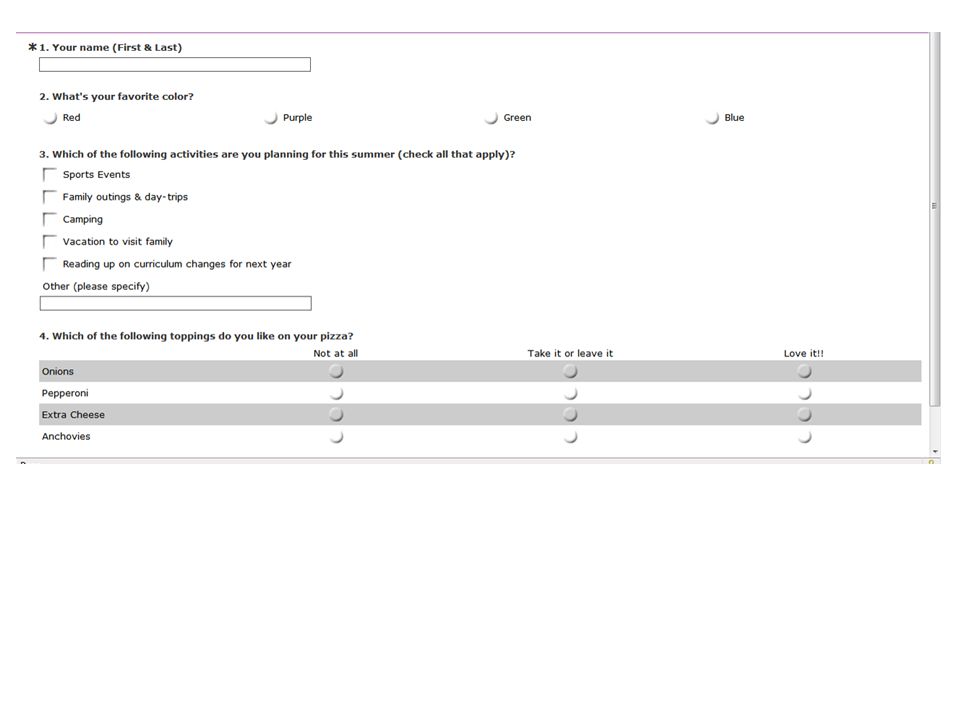Tick Reading up on curriculum changes checkbox
The image size is (960, 720).
click(50, 264)
